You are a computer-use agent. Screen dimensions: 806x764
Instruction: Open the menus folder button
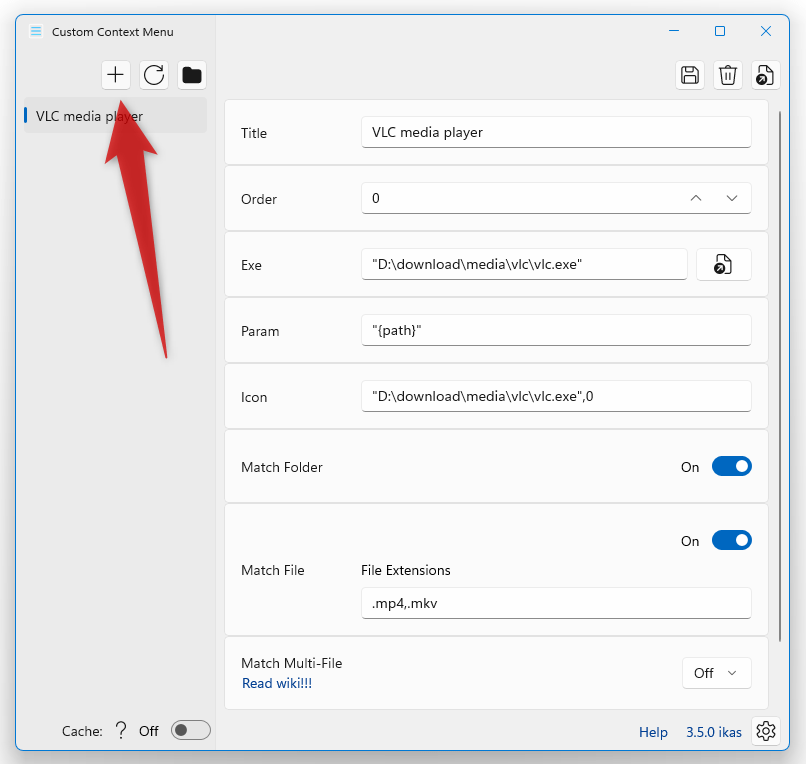pos(192,75)
